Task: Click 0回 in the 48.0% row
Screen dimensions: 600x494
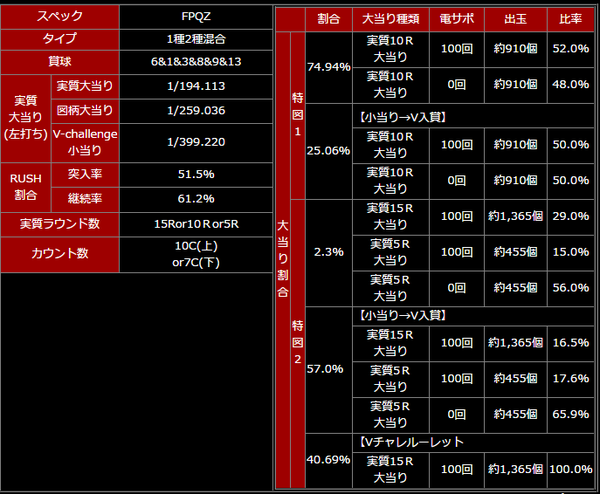Action: [x=457, y=85]
